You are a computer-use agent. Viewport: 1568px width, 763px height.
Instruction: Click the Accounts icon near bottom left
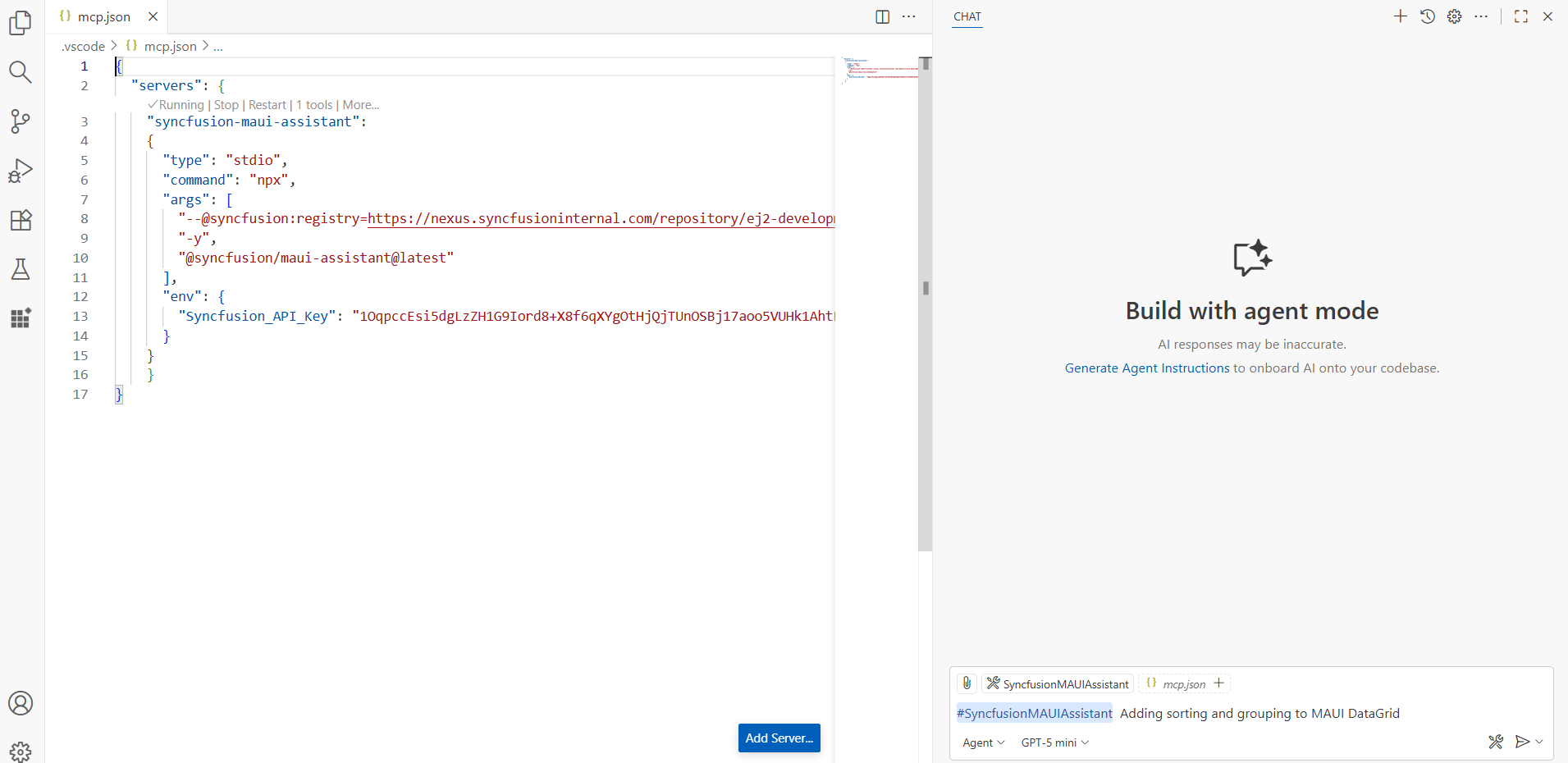[x=20, y=703]
